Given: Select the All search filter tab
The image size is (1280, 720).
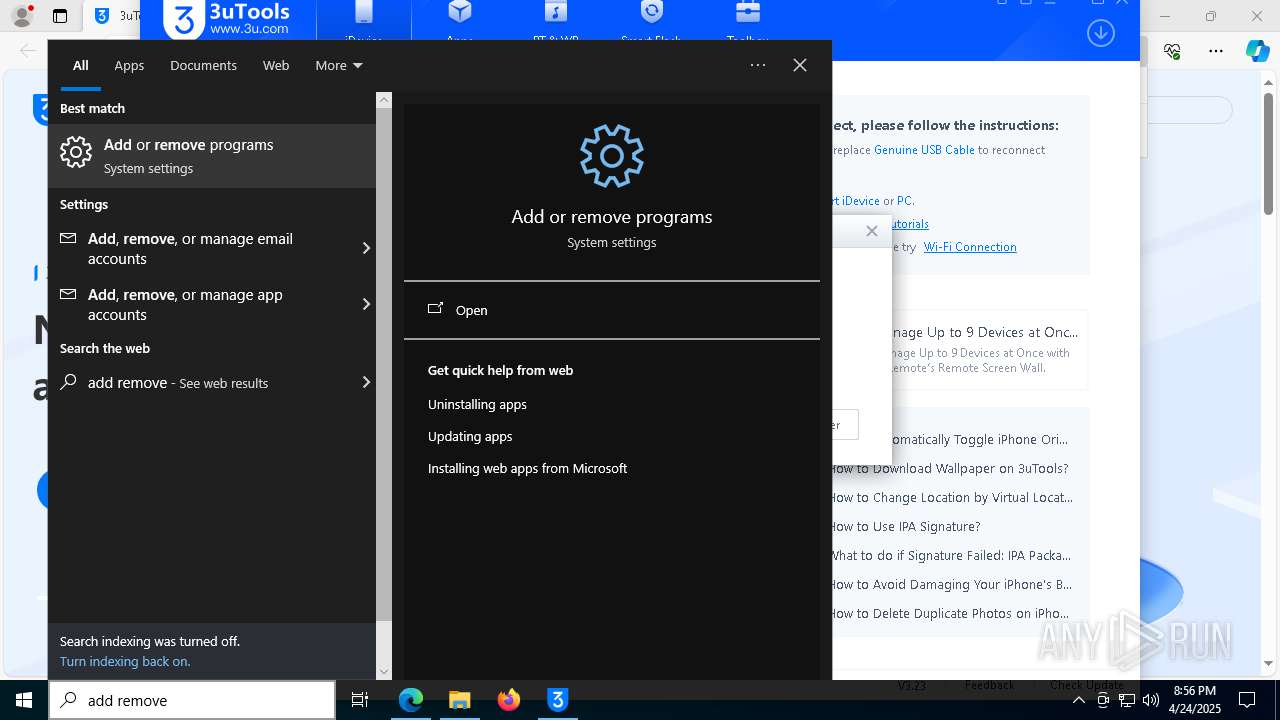Looking at the screenshot, I should pyautogui.click(x=81, y=65).
